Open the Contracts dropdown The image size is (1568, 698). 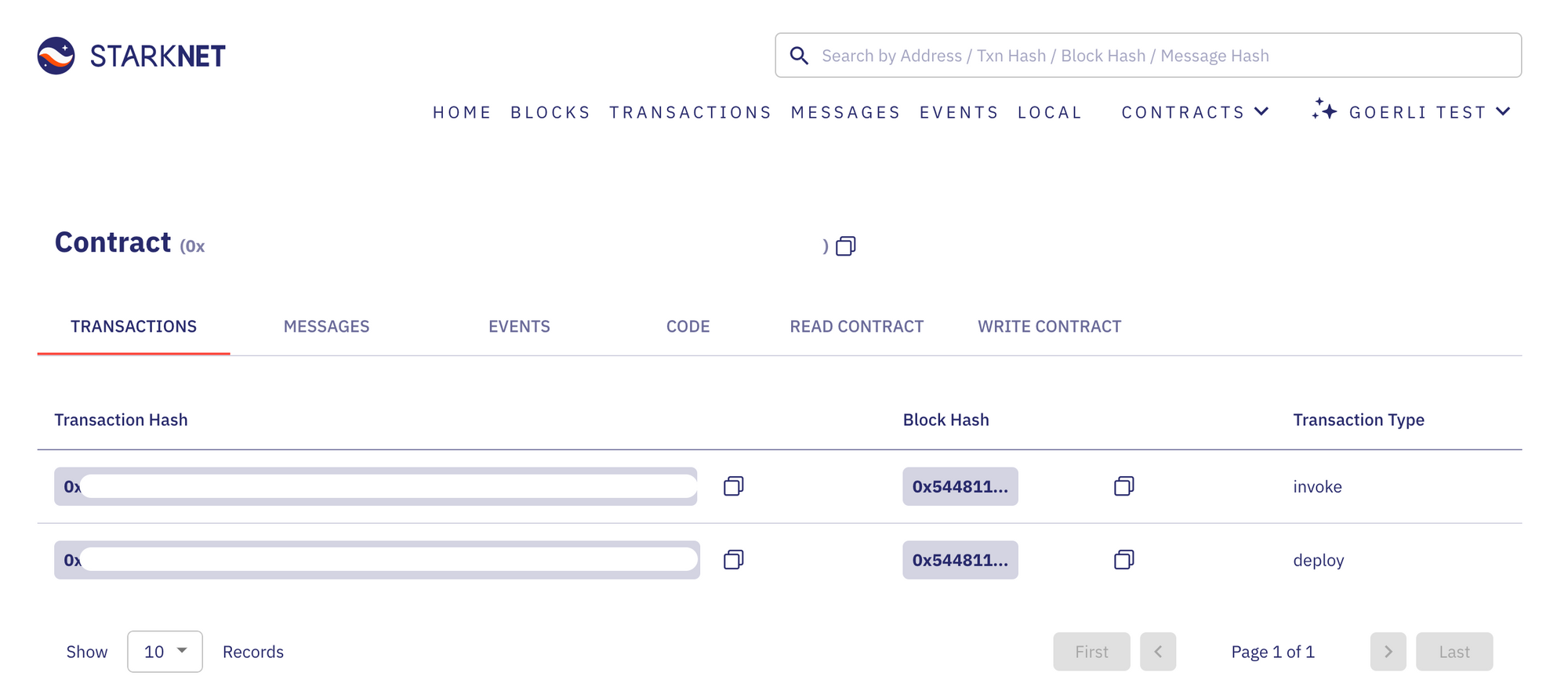tap(1195, 111)
